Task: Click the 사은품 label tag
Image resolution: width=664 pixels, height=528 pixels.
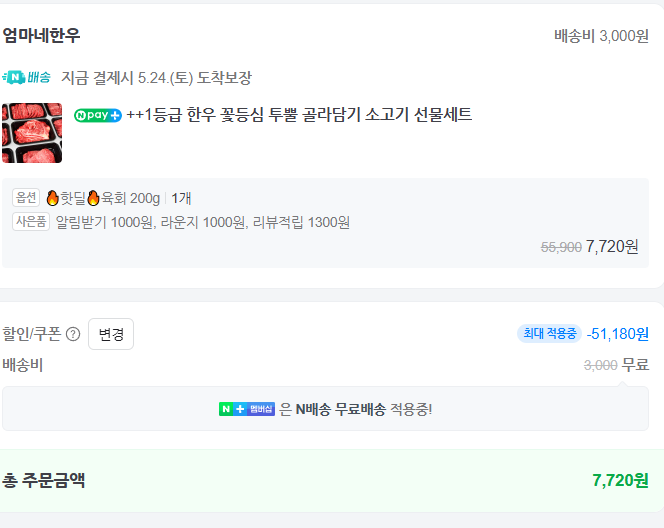Action: click(x=31, y=221)
